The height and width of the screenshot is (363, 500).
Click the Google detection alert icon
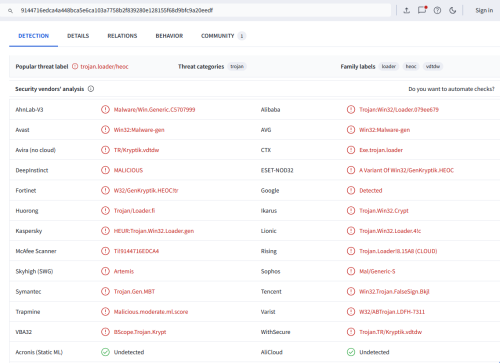pos(351,190)
